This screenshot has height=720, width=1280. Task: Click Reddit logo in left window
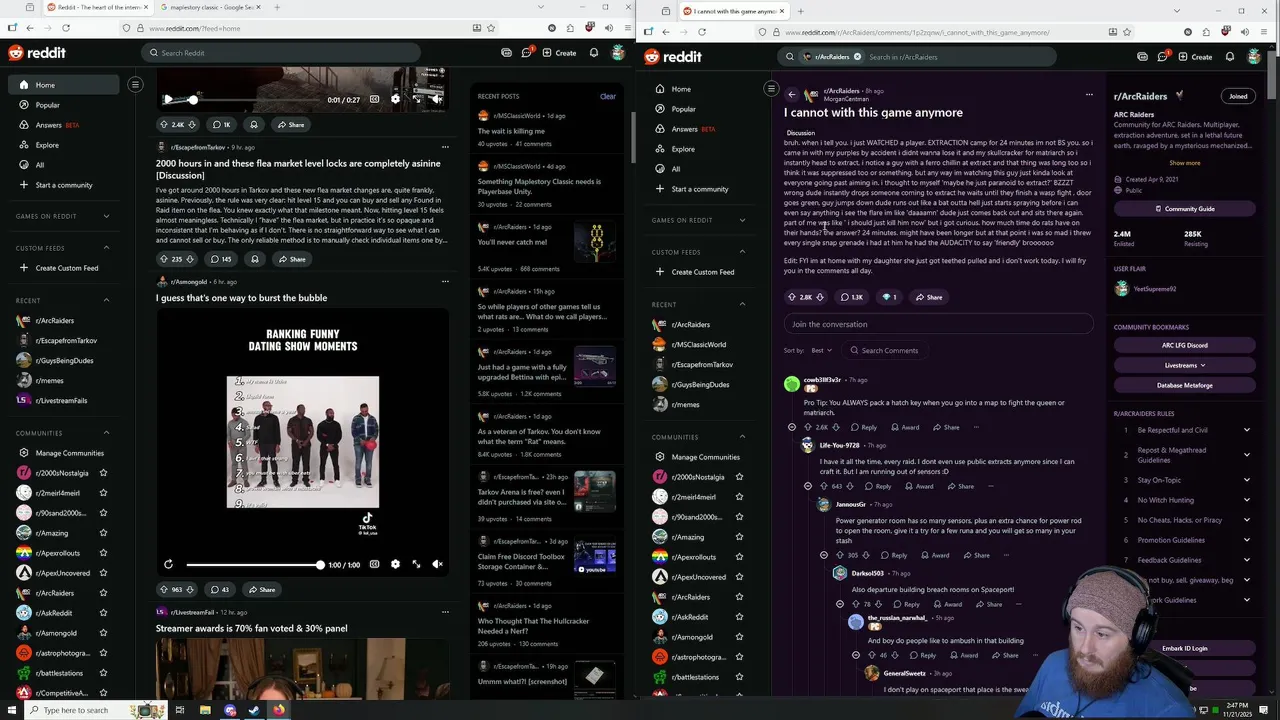pos(37,53)
